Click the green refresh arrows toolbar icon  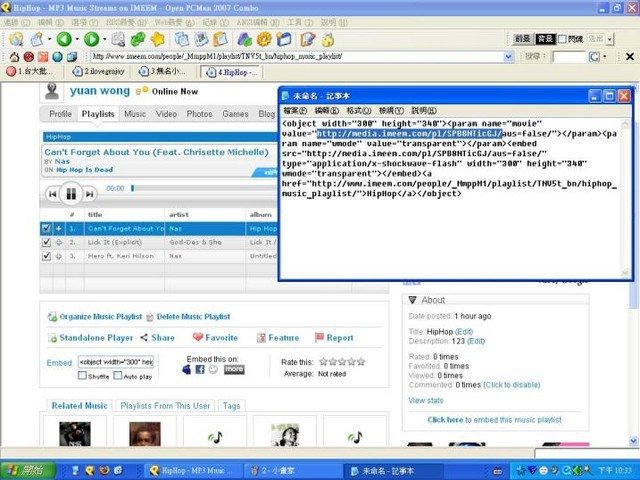(138, 39)
